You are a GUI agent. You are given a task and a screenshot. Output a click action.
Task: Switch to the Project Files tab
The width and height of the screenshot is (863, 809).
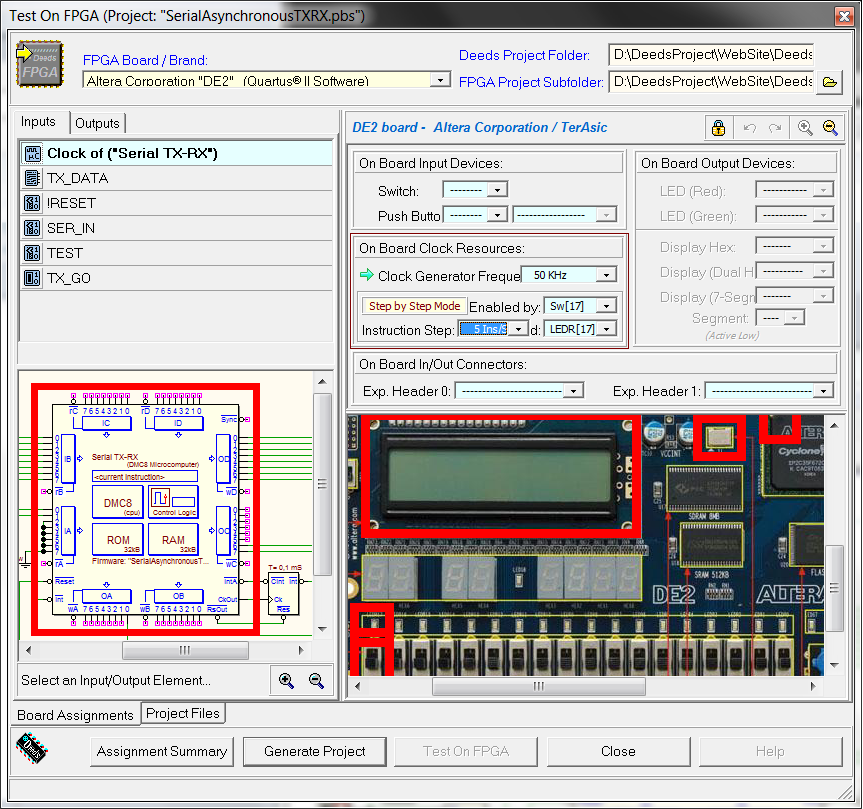pyautogui.click(x=183, y=713)
